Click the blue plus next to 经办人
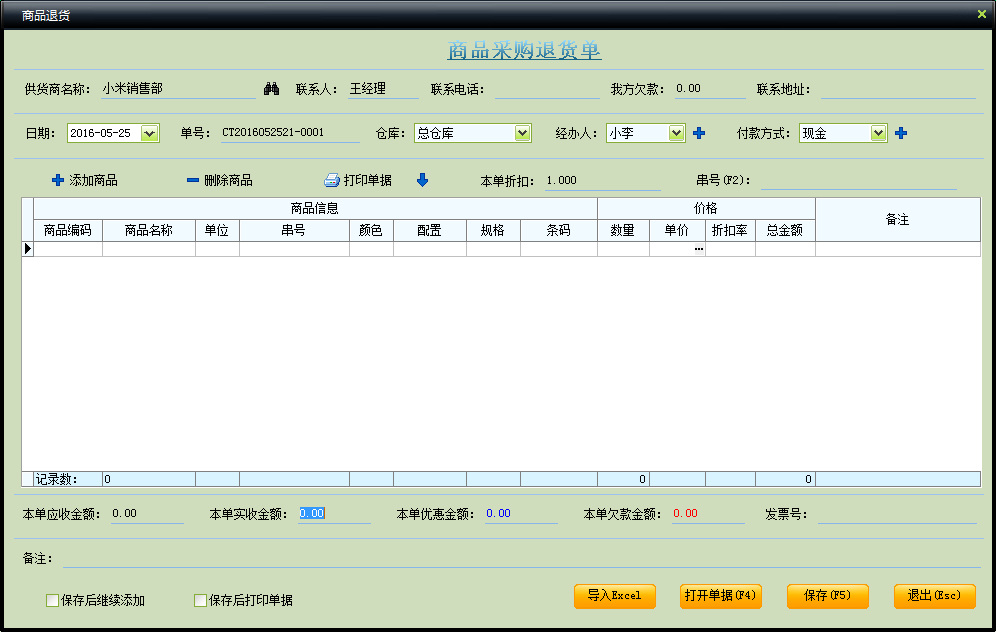This screenshot has height=632, width=996. 699,133
